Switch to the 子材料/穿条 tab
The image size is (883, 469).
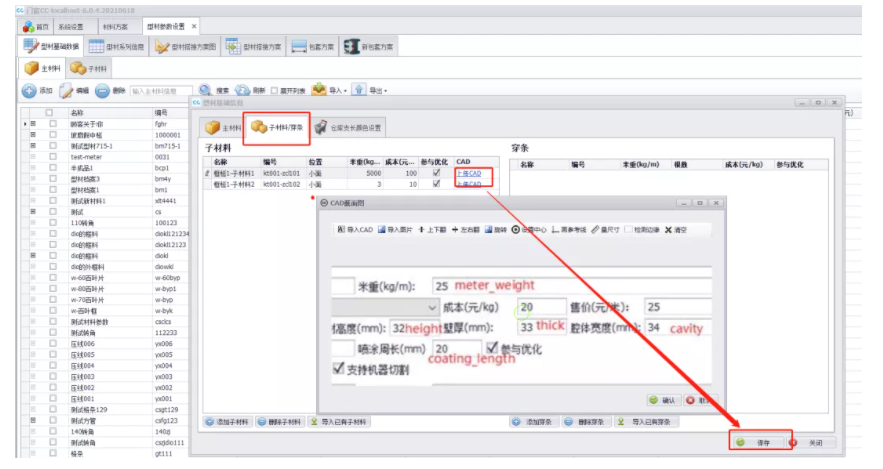278,128
